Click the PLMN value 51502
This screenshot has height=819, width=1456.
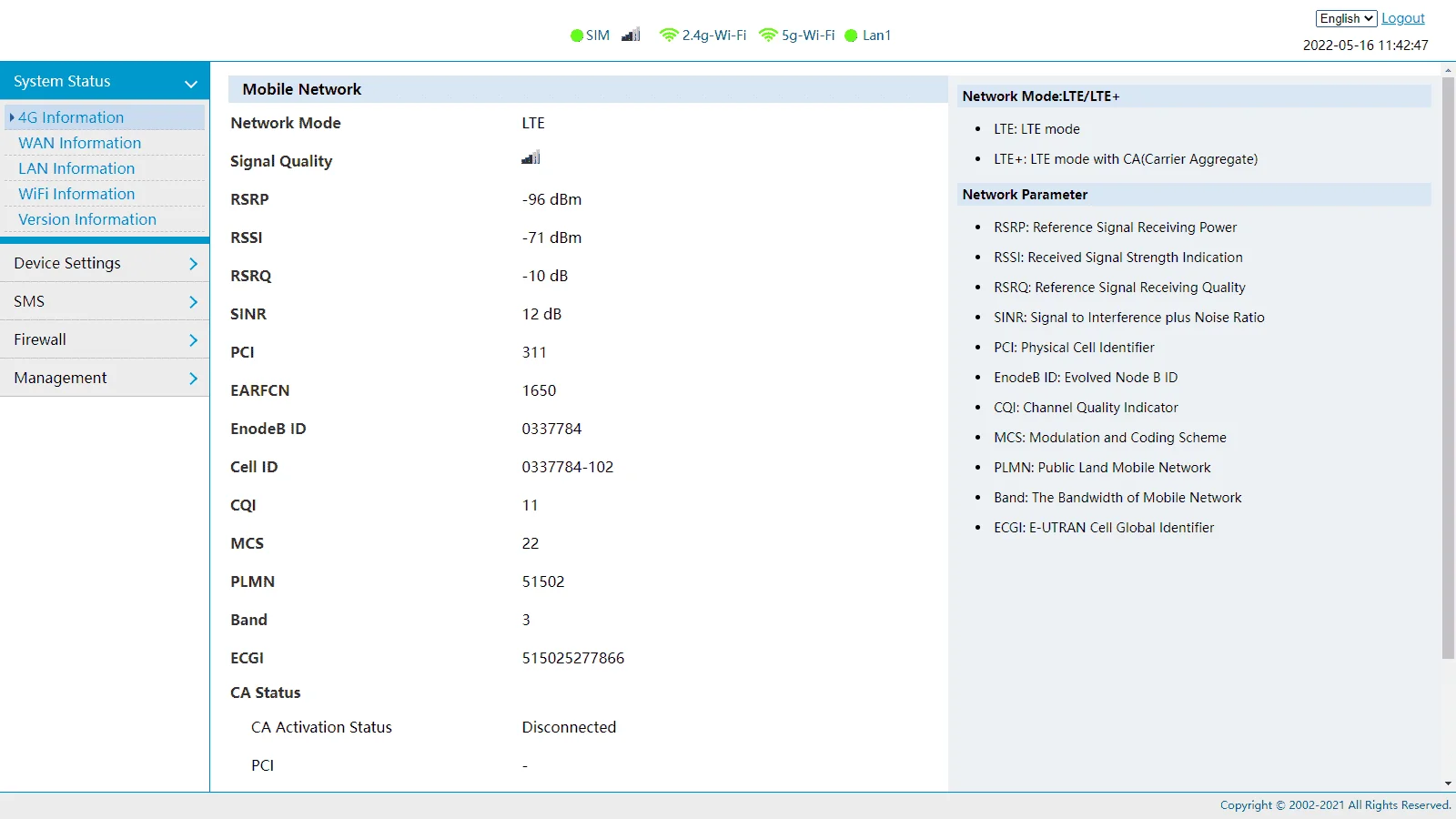point(543,581)
